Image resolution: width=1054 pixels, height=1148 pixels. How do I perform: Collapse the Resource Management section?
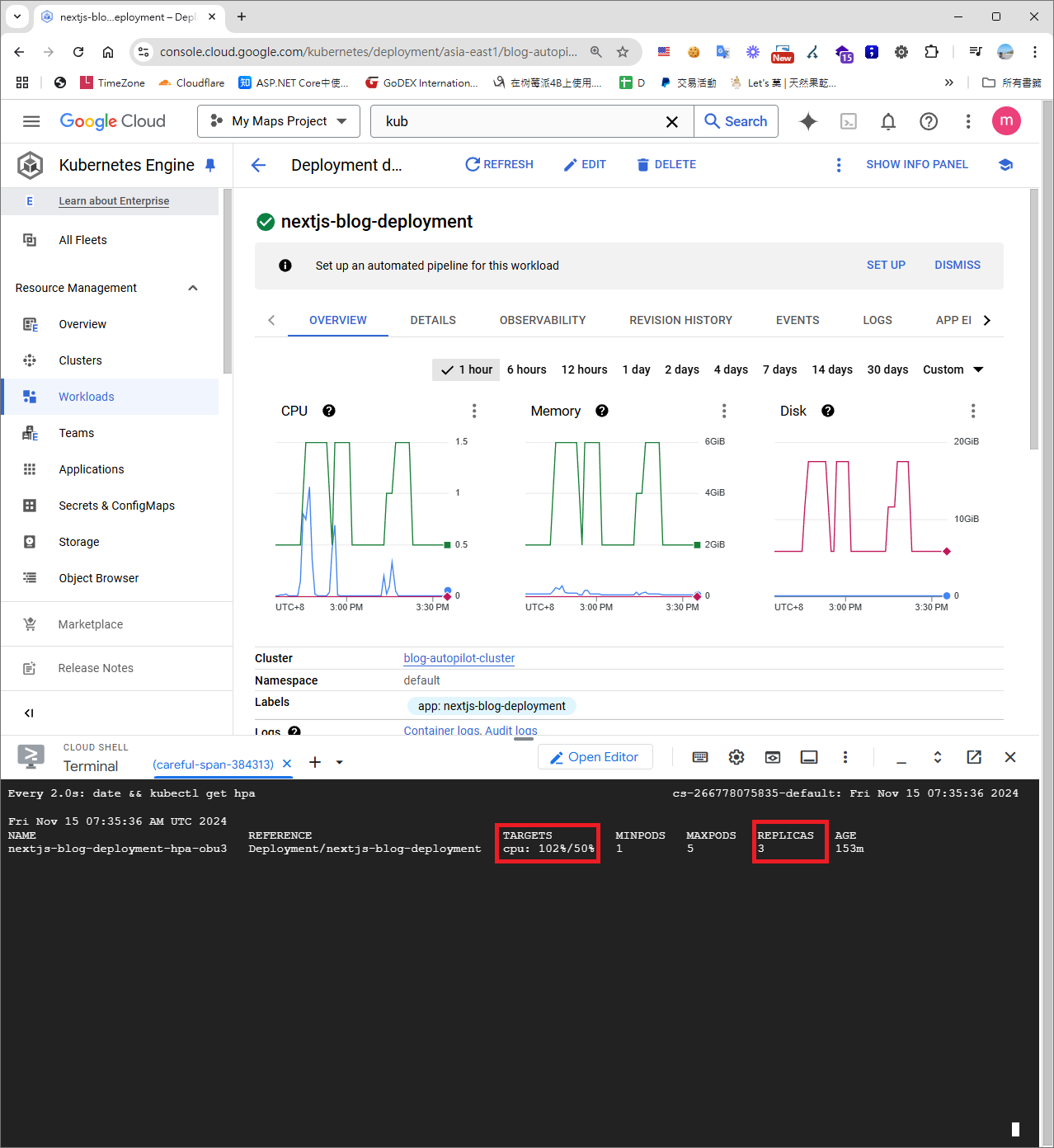click(193, 288)
